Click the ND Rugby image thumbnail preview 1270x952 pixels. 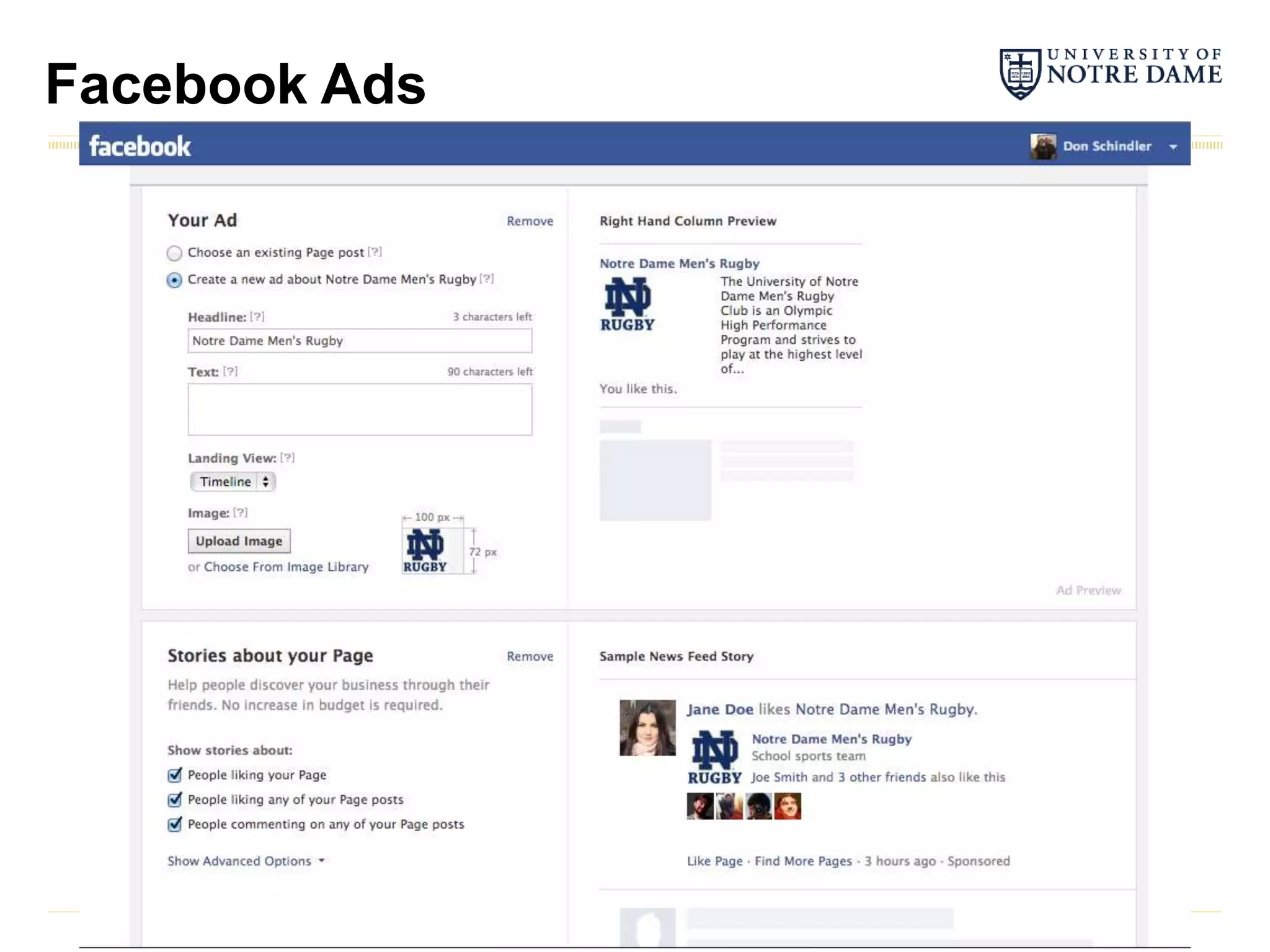click(x=432, y=550)
